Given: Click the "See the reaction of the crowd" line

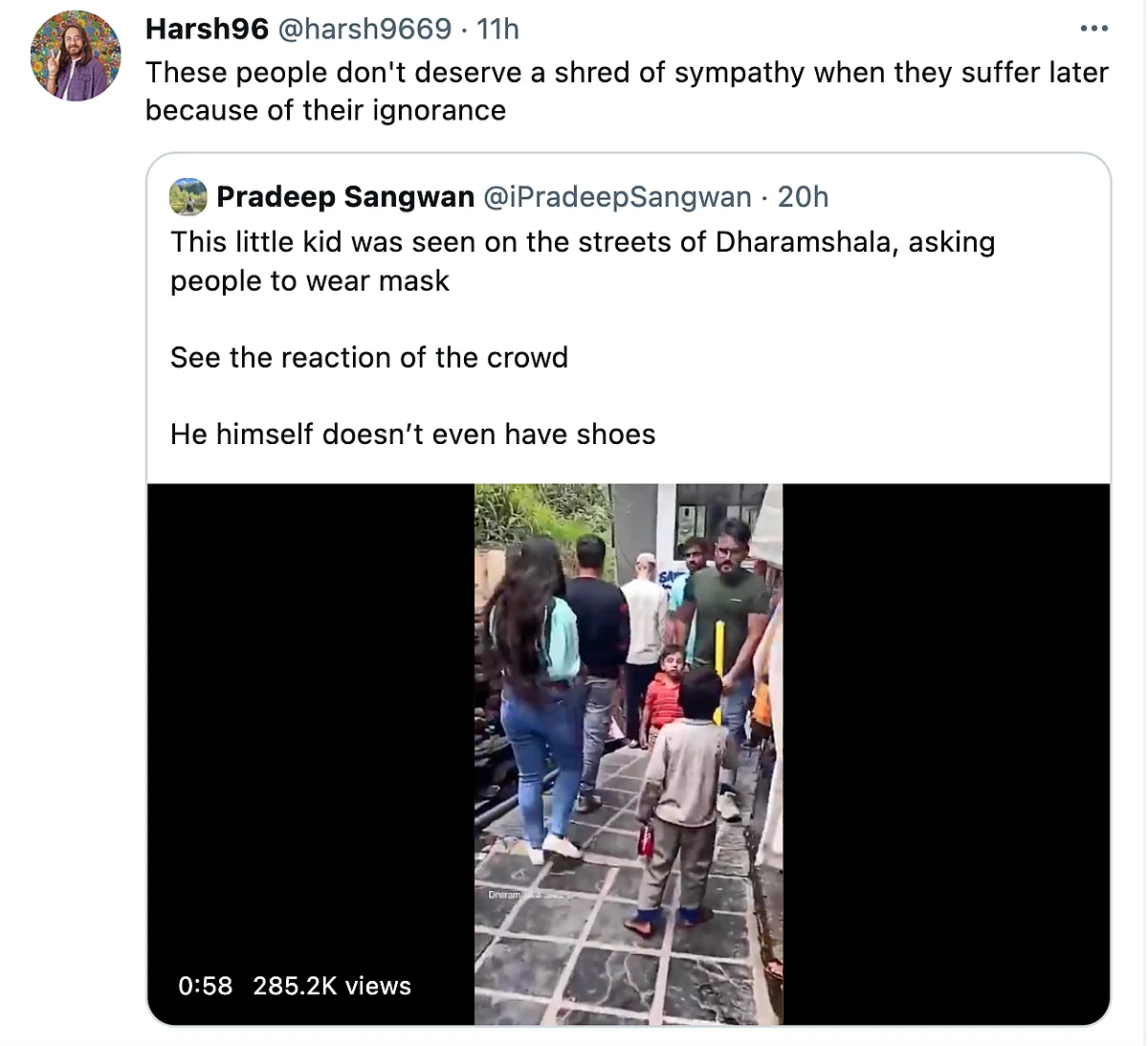Looking at the screenshot, I should tap(369, 357).
